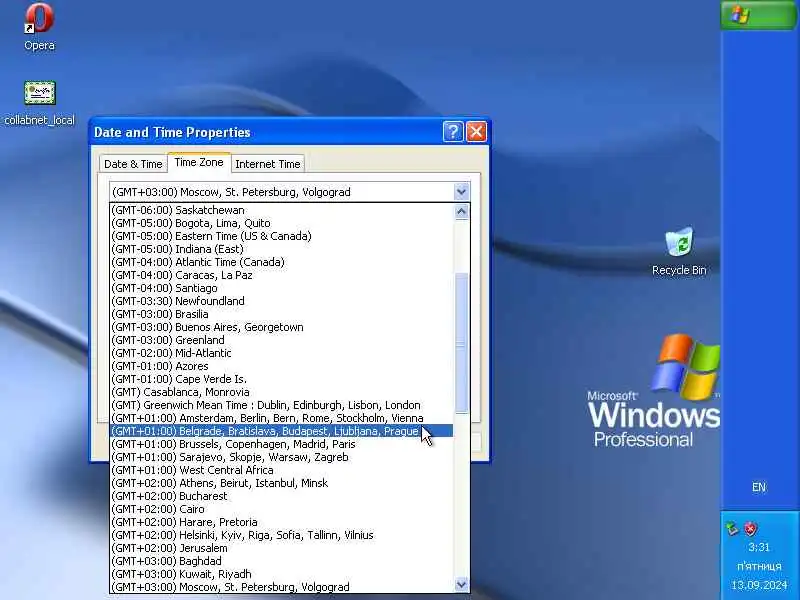Select Amsterdam, Berlin, Bern, Rome zone
800x600 pixels.
pos(282,418)
